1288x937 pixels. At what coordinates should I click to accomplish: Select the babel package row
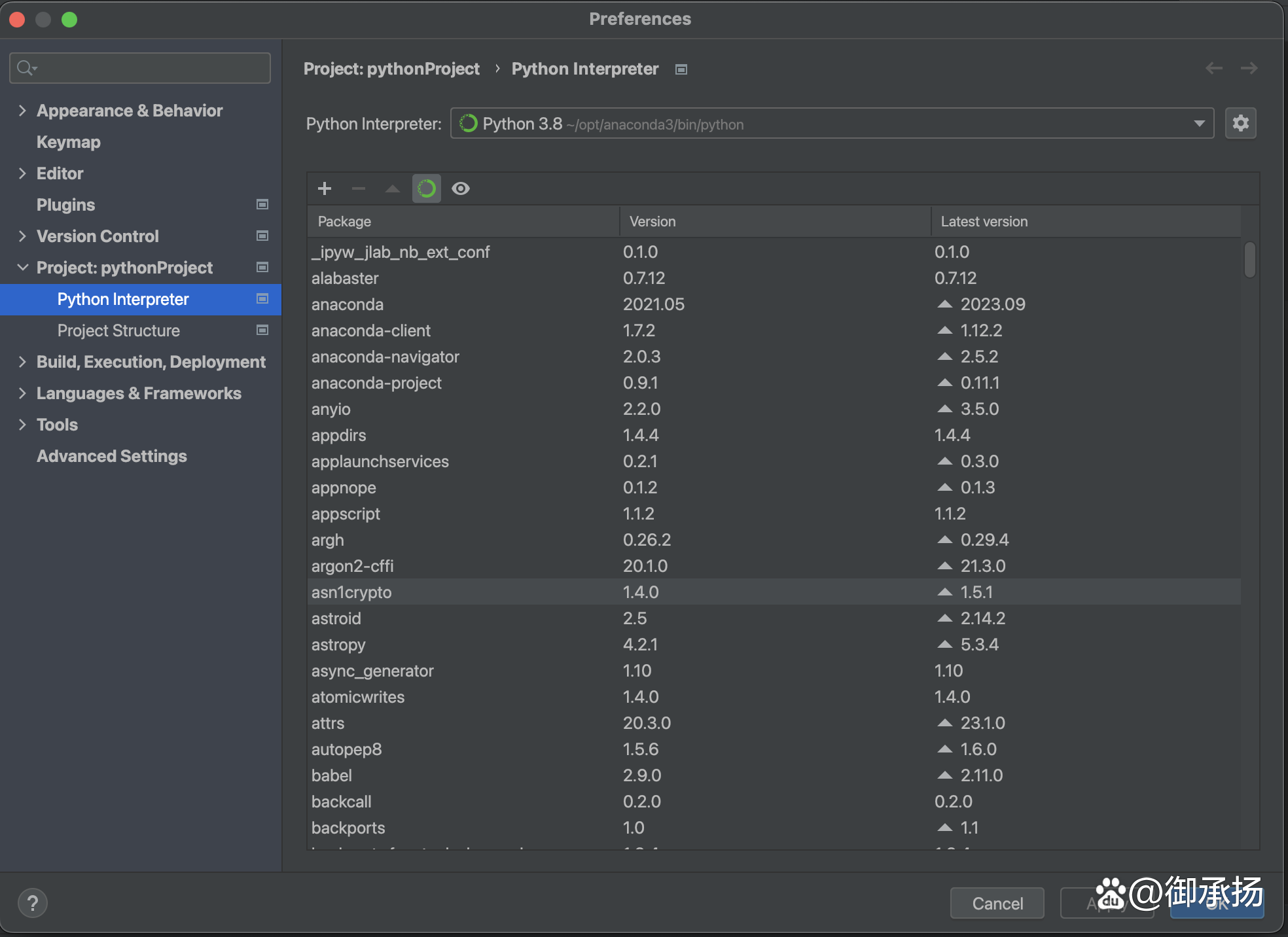tap(774, 775)
